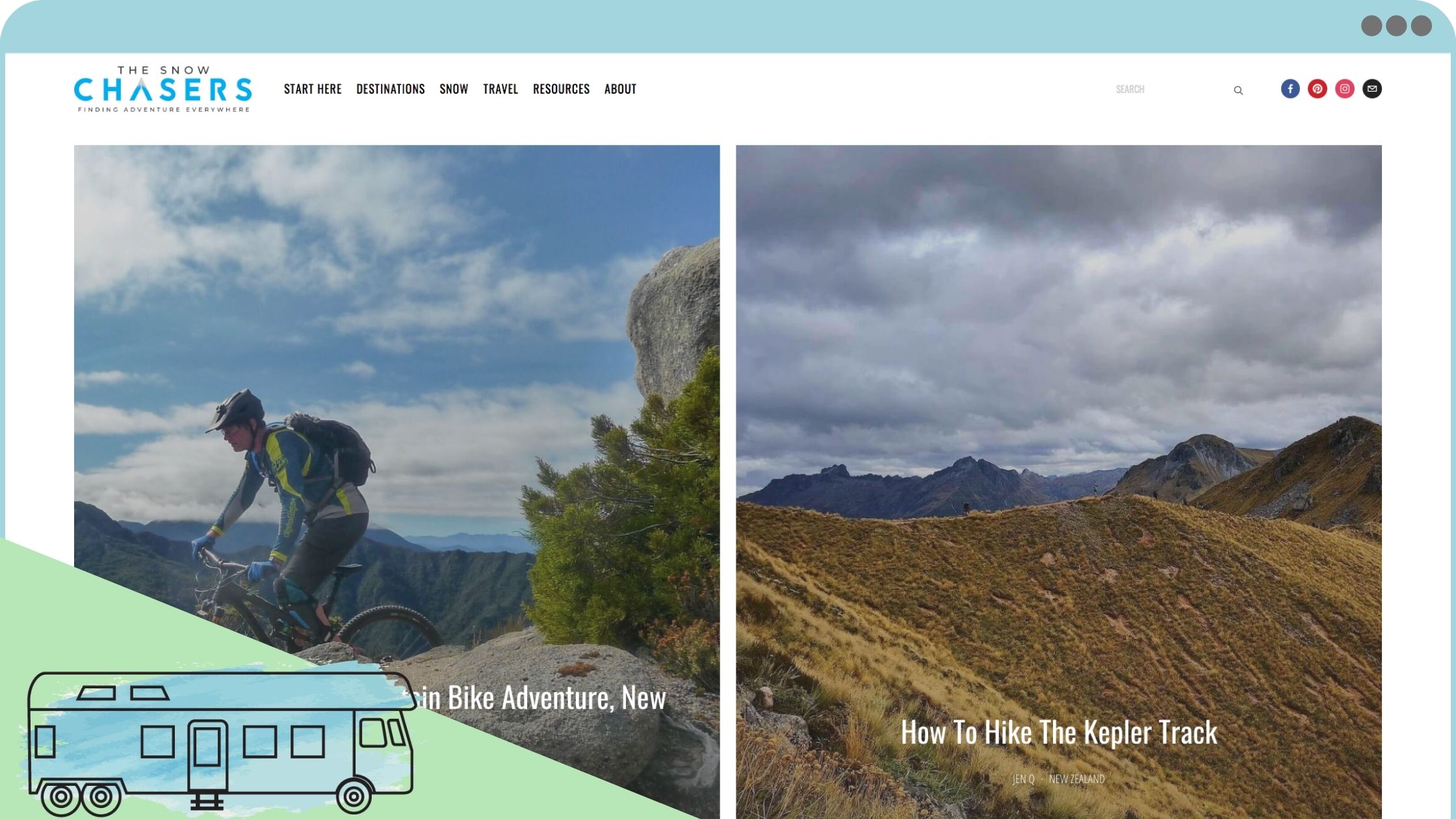The width and height of the screenshot is (1456, 819).
Task: Open the Resources menu
Action: pos(561,89)
